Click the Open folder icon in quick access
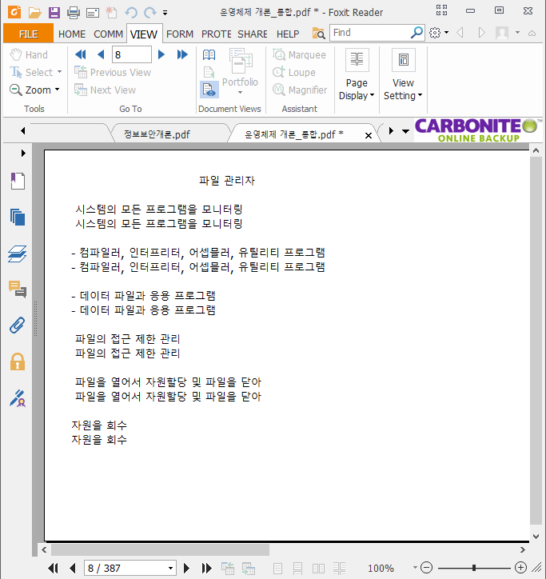 35,13
